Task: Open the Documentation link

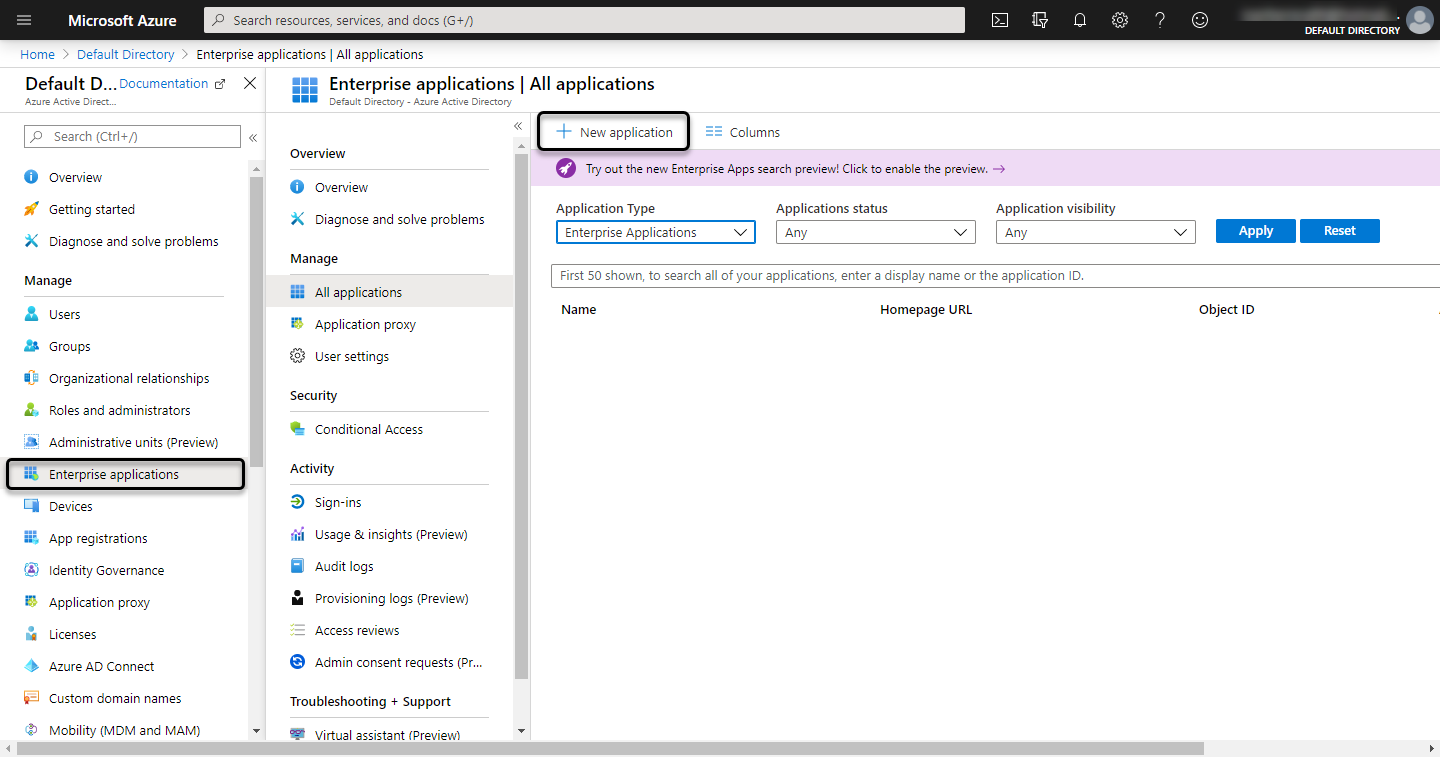Action: 172,83
